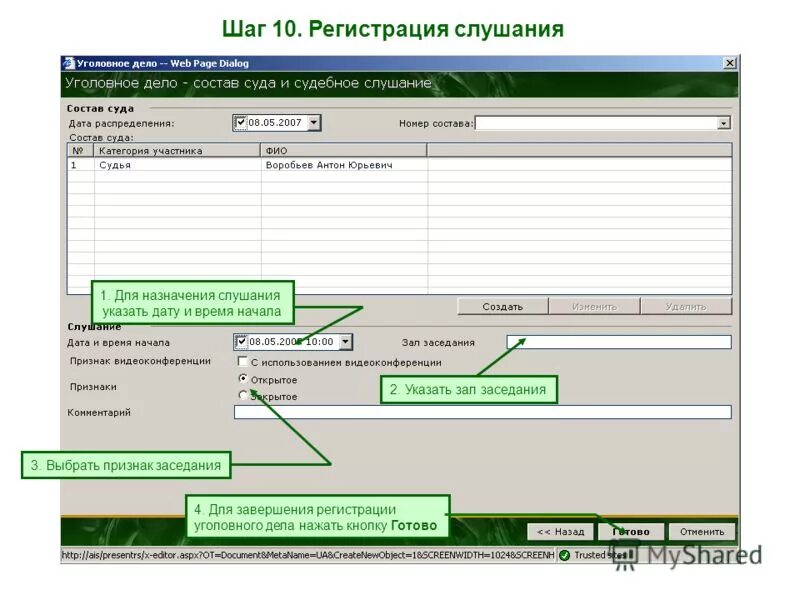This screenshot has width=800, height=600.
Task: Open the Дата распределения date dropdown
Action: [x=313, y=120]
